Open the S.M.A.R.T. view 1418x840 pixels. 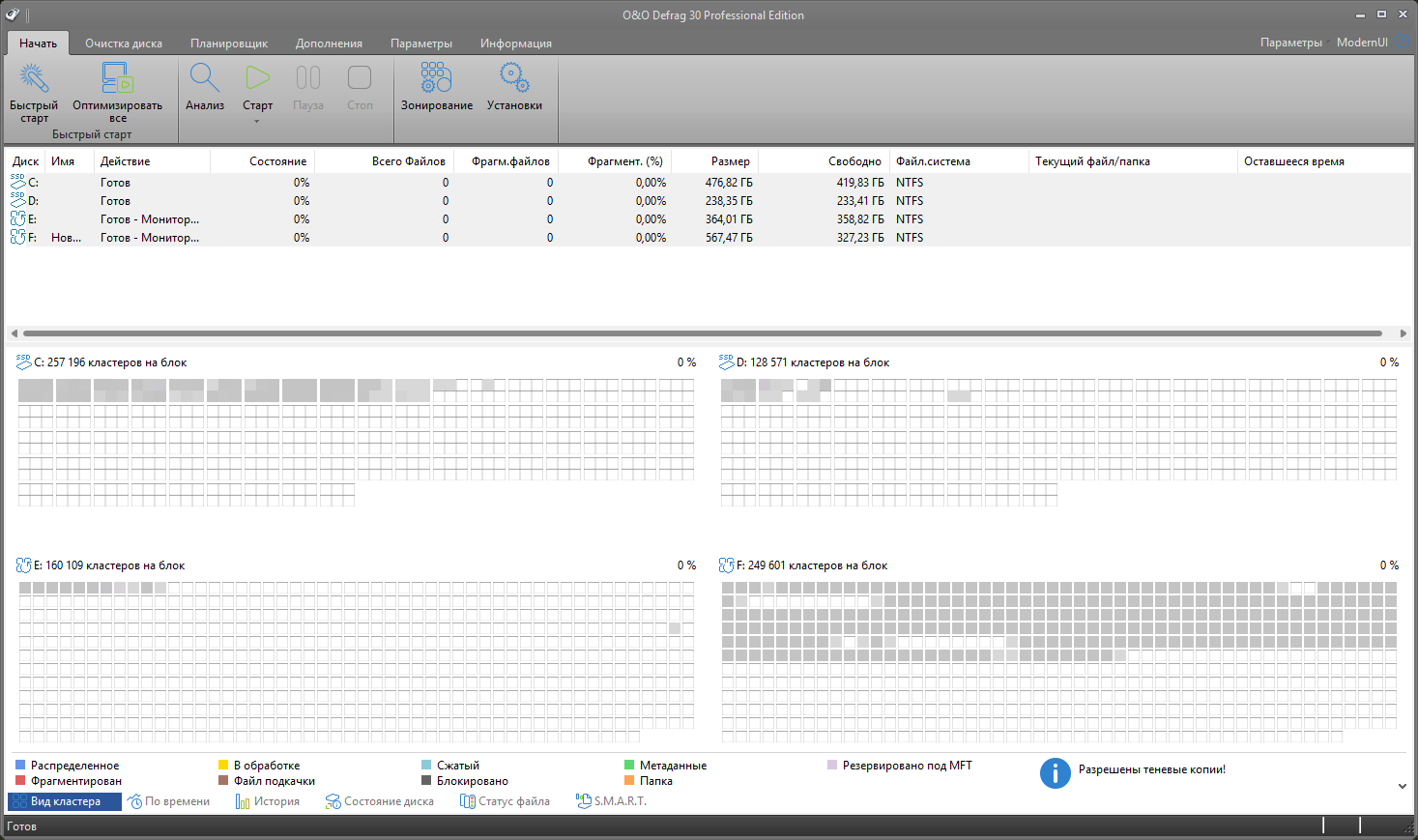pyautogui.click(x=611, y=801)
